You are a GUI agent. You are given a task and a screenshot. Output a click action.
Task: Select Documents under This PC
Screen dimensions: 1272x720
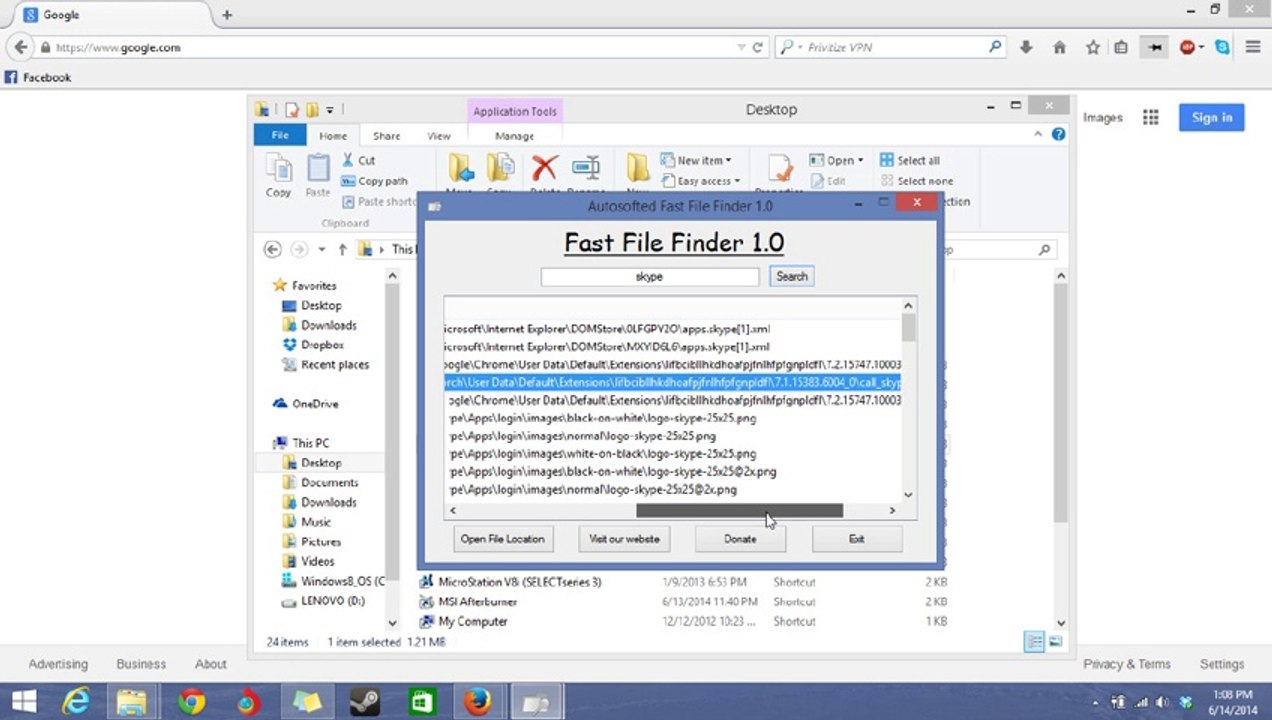tap(320, 482)
